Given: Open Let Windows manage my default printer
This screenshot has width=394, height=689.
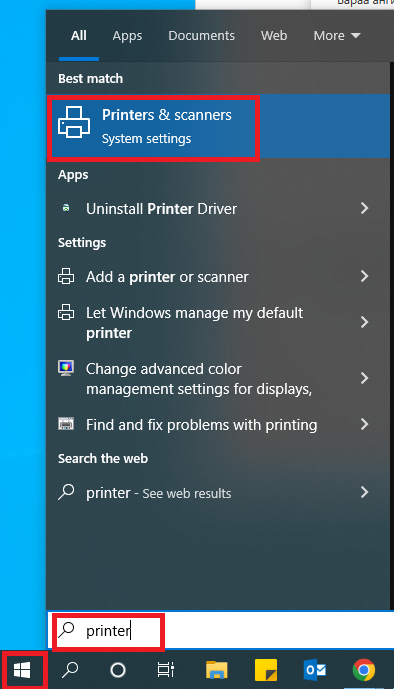Looking at the screenshot, I should [218, 322].
